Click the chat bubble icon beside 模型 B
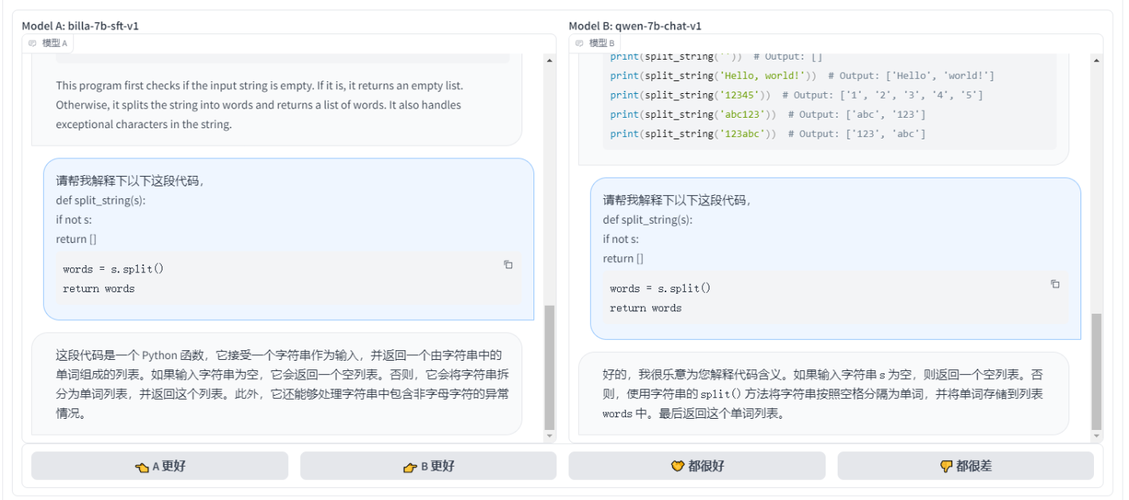This screenshot has width=1129, height=500. [x=580, y=43]
